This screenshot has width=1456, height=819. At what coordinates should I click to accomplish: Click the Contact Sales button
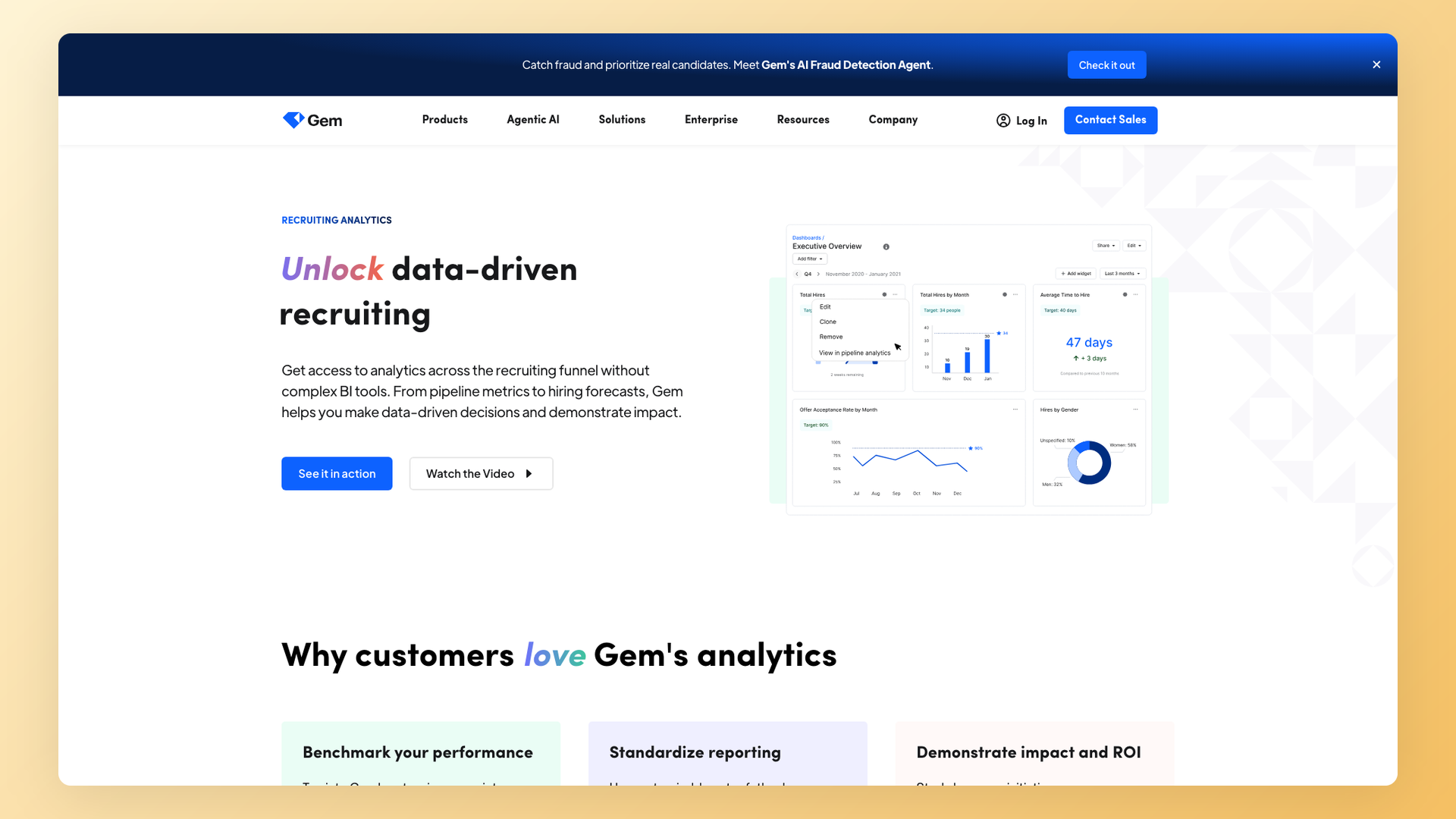[x=1110, y=120]
